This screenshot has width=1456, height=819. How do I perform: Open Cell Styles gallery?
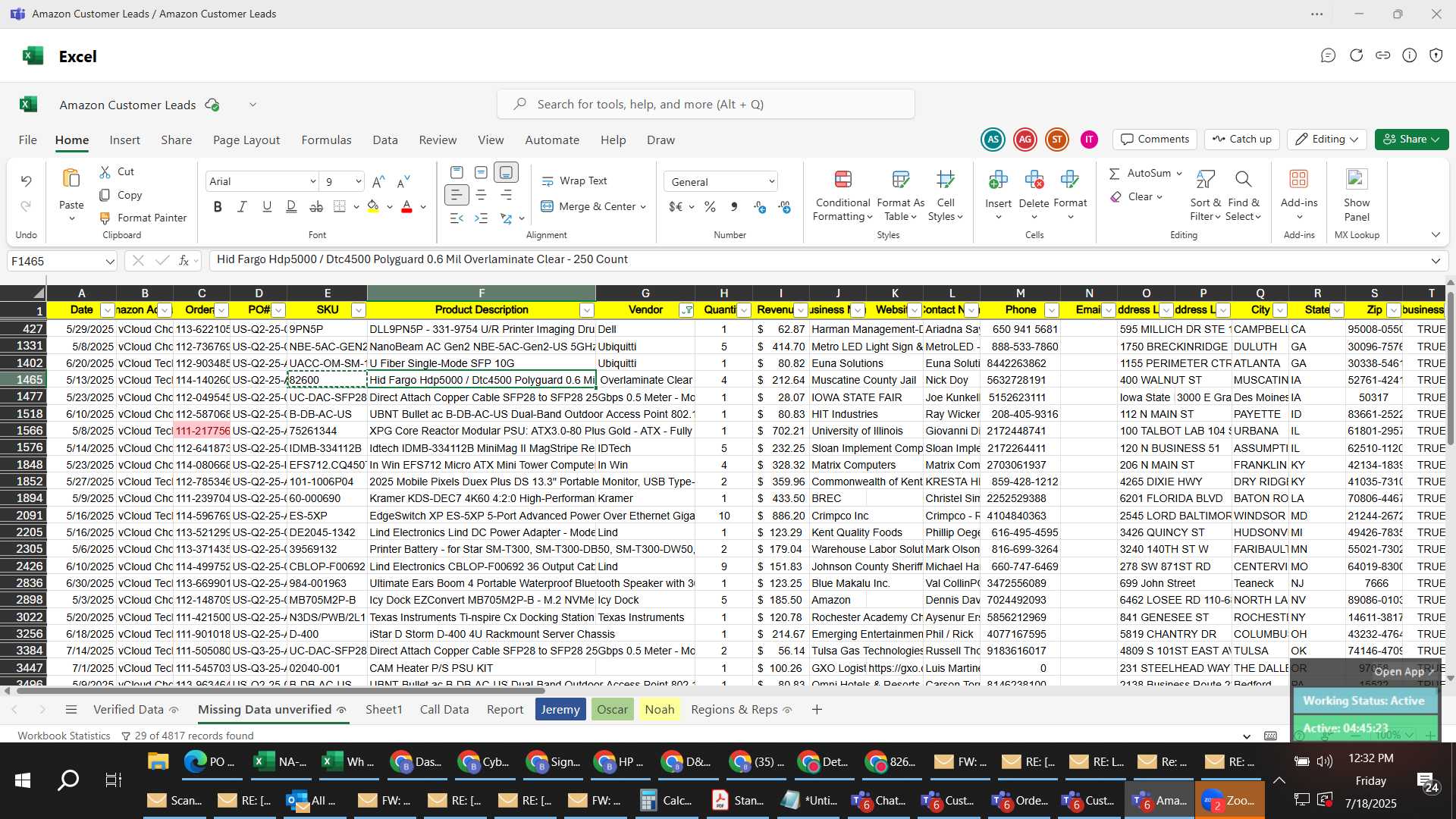pos(945,196)
